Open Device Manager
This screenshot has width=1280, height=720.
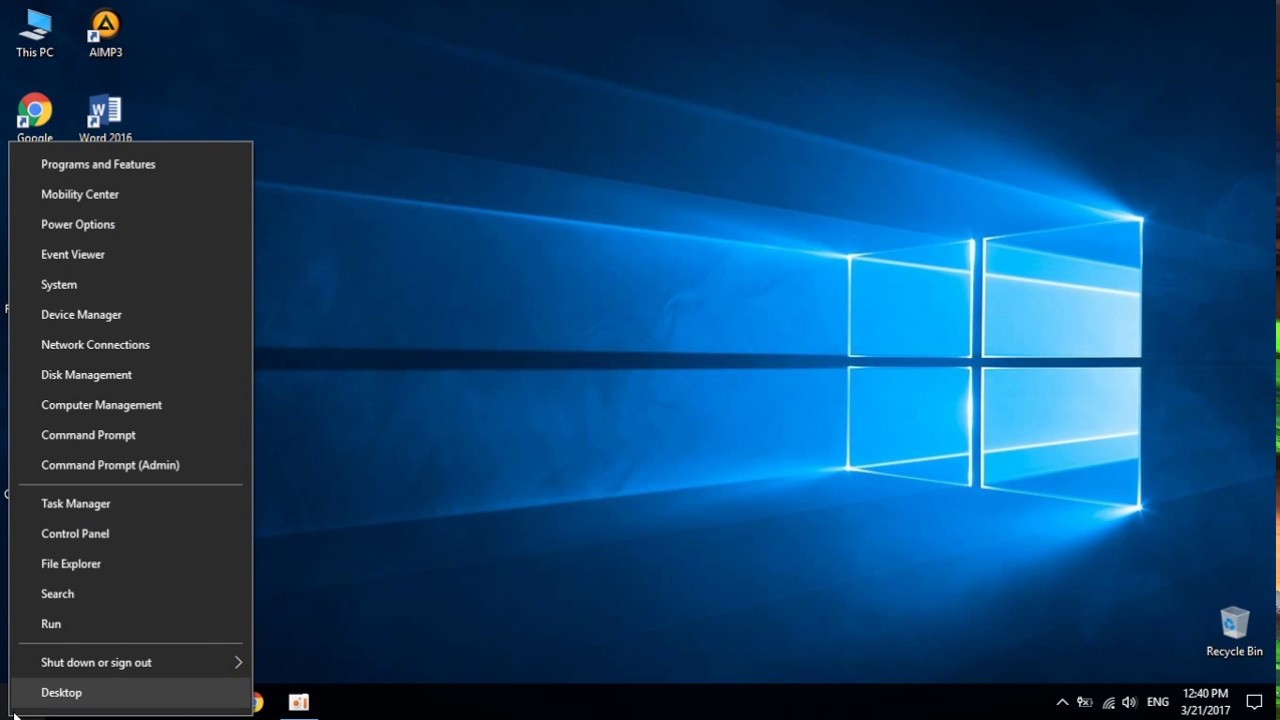(130, 314)
